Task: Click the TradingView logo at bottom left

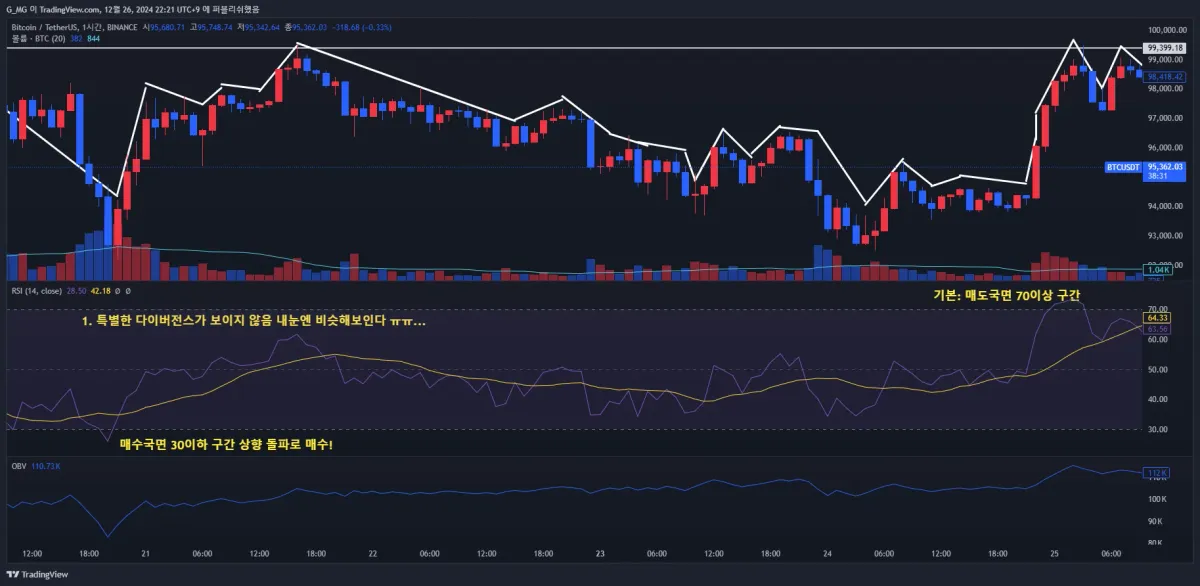Action: pyautogui.click(x=38, y=575)
